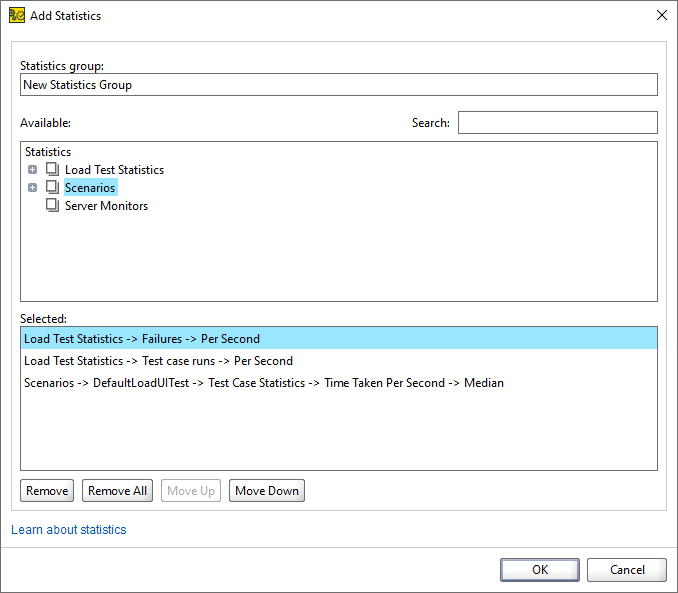The width and height of the screenshot is (678, 593).
Task: Select Test case runs Per Second entry
Action: pyautogui.click(x=339, y=360)
